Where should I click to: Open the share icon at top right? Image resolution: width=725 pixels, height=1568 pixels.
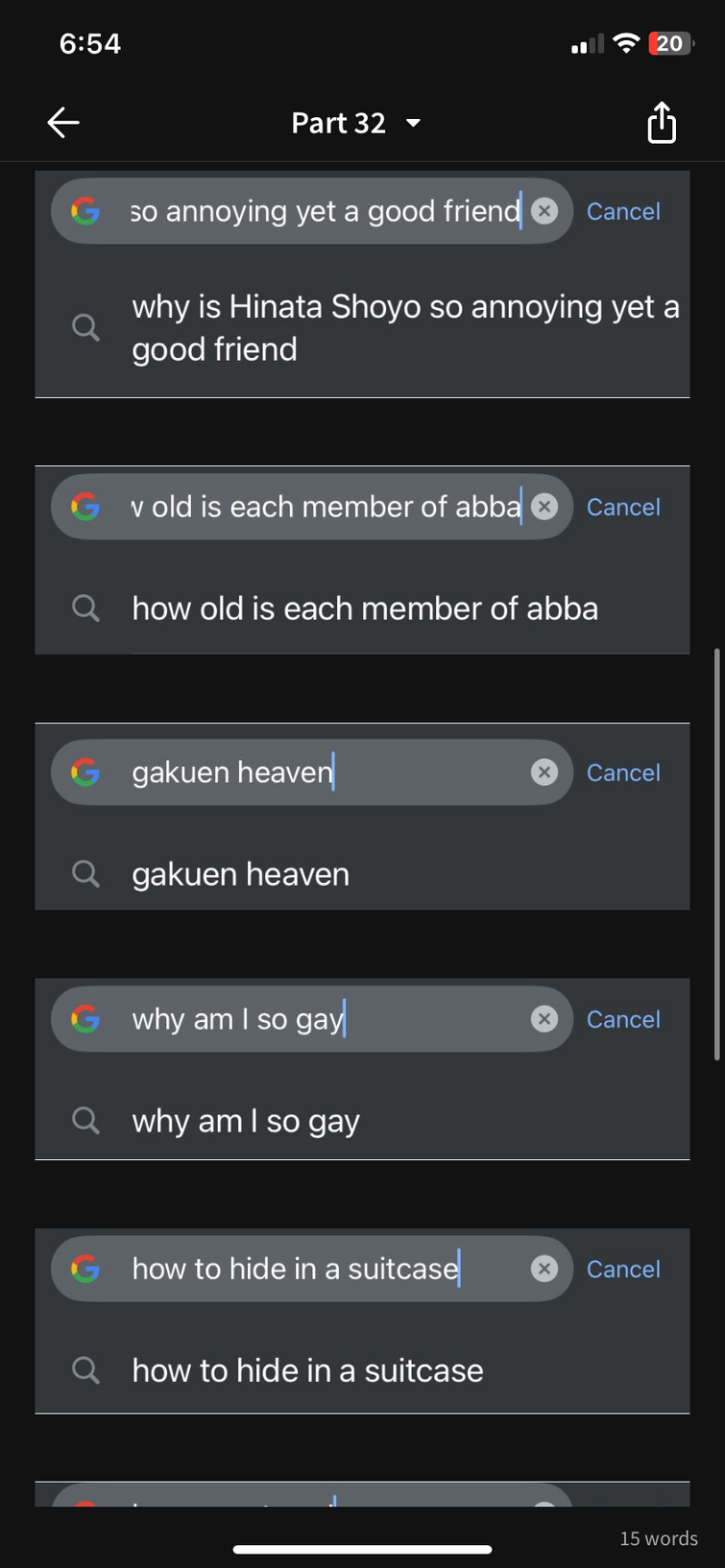click(x=662, y=123)
